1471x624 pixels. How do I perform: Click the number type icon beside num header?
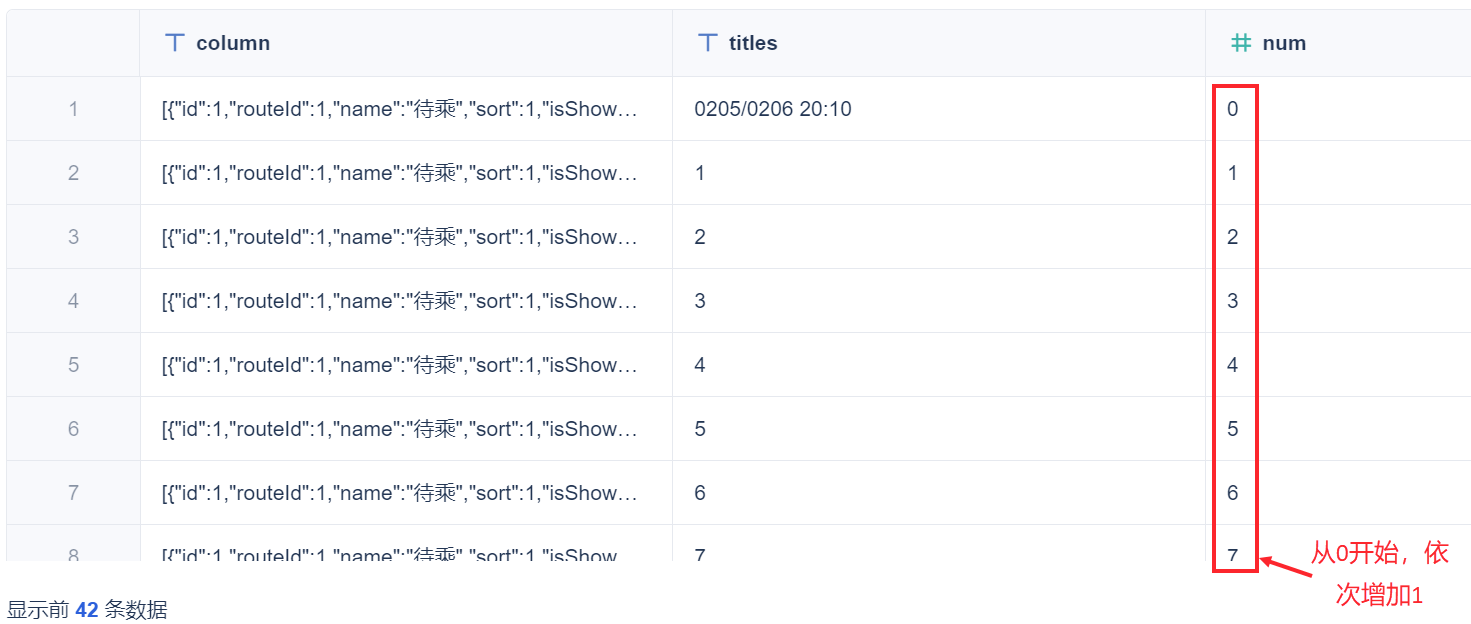[x=1241, y=43]
